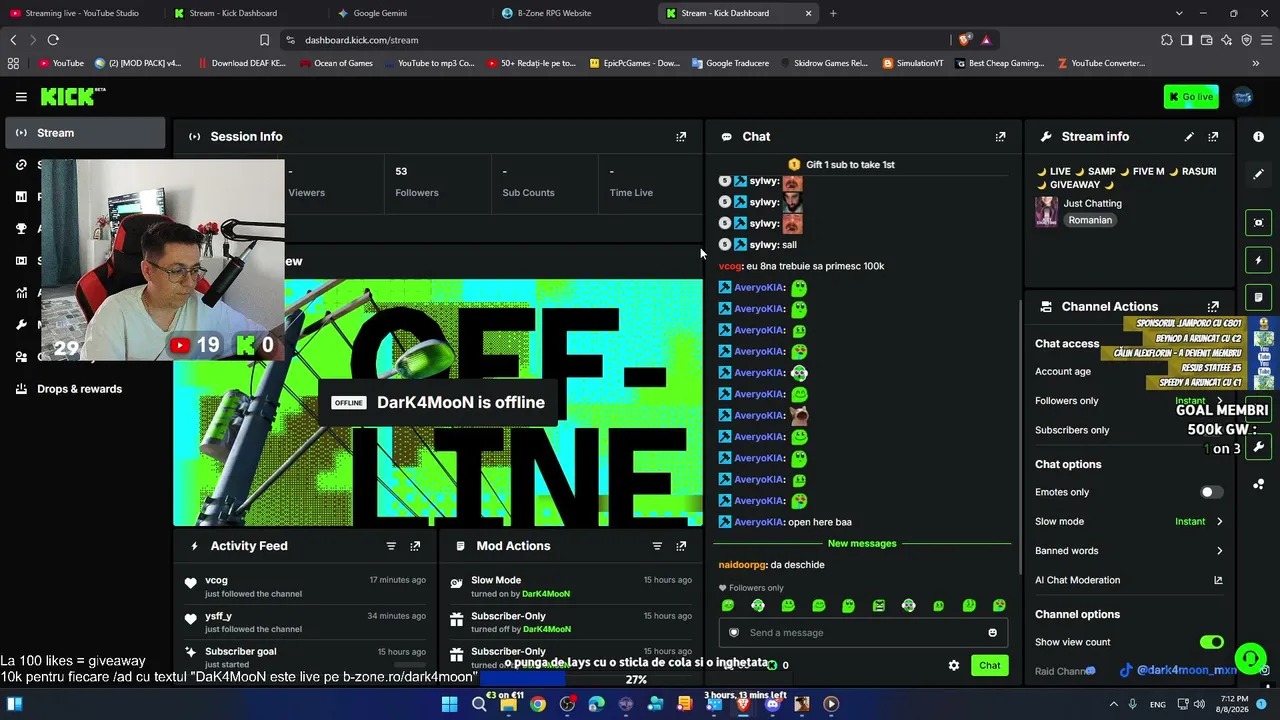Open Google Chrome from taskbar

[x=538, y=704]
